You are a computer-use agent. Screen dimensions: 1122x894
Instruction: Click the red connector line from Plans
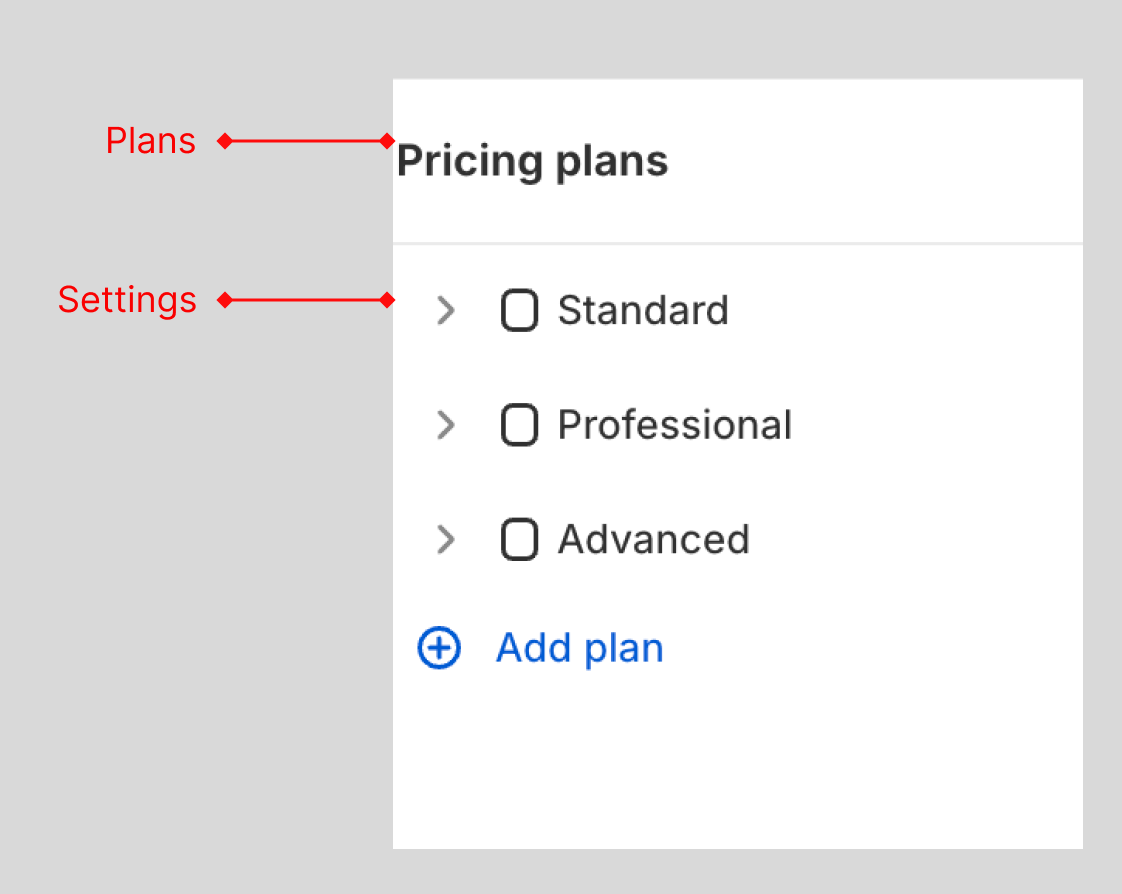click(x=306, y=141)
